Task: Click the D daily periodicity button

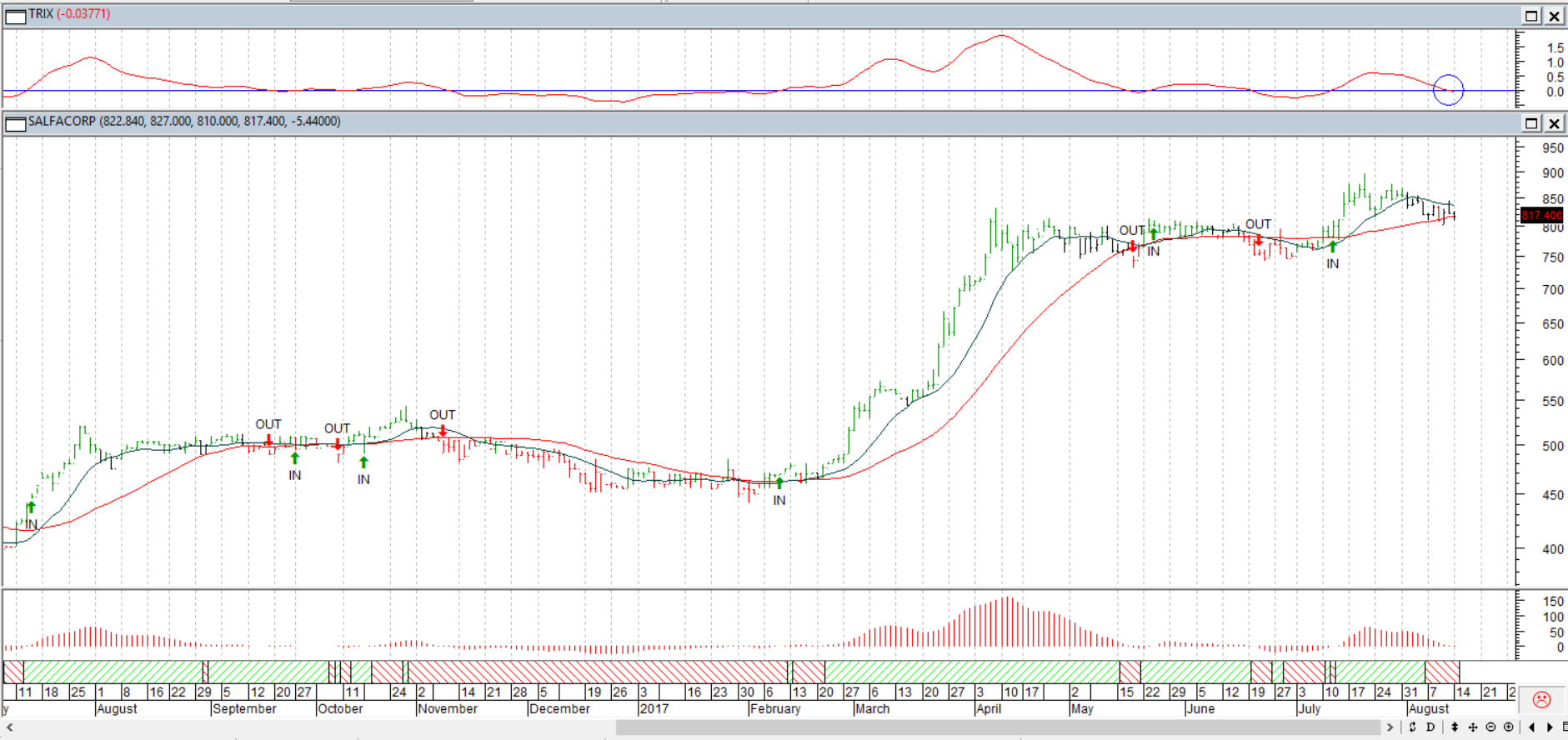Action: coord(1430,727)
